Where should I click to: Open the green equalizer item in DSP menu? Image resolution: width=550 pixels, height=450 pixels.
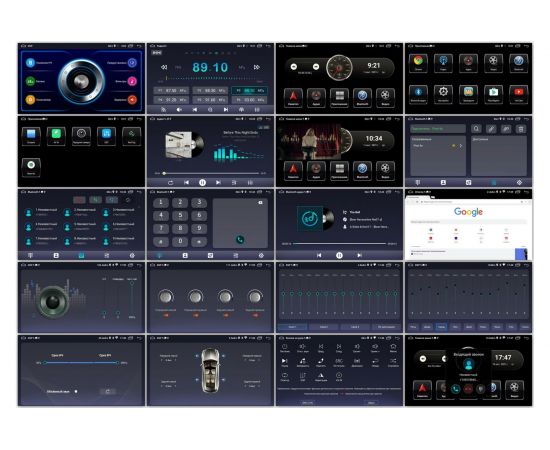tap(31, 81)
